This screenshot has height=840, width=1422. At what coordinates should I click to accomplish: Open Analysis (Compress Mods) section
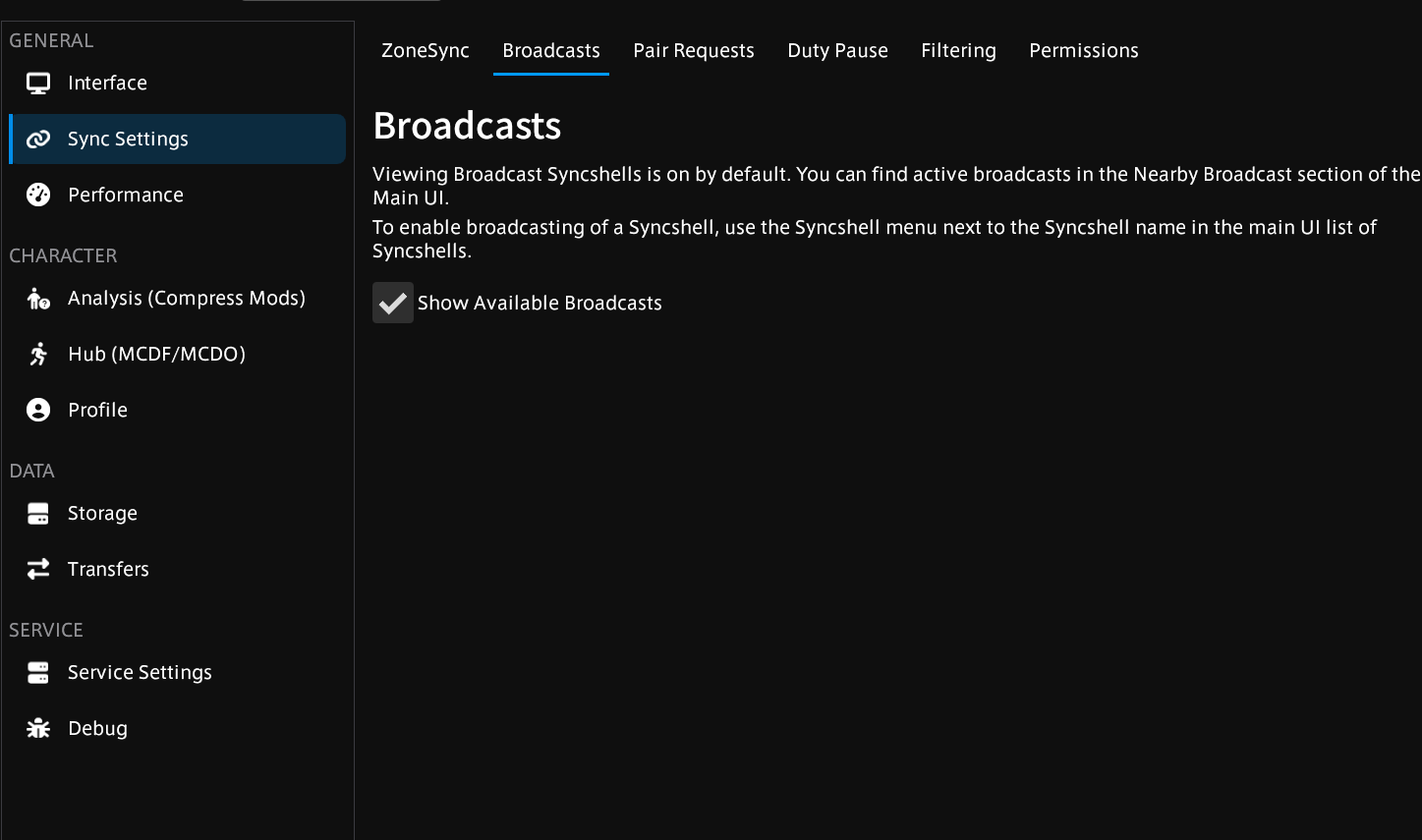186,299
